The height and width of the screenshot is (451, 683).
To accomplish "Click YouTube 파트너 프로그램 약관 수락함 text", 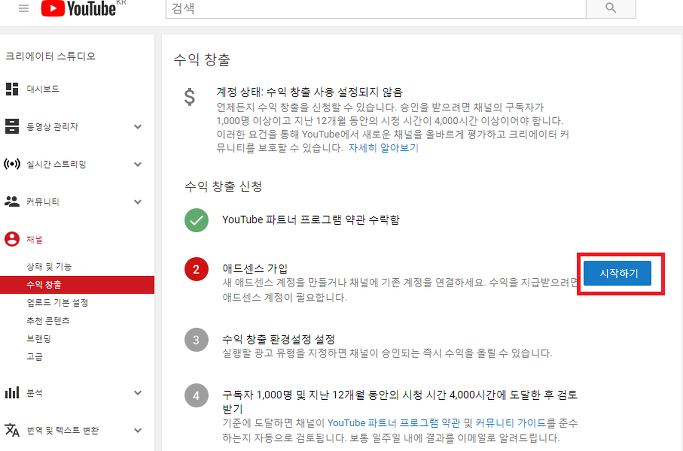I will tap(311, 220).
